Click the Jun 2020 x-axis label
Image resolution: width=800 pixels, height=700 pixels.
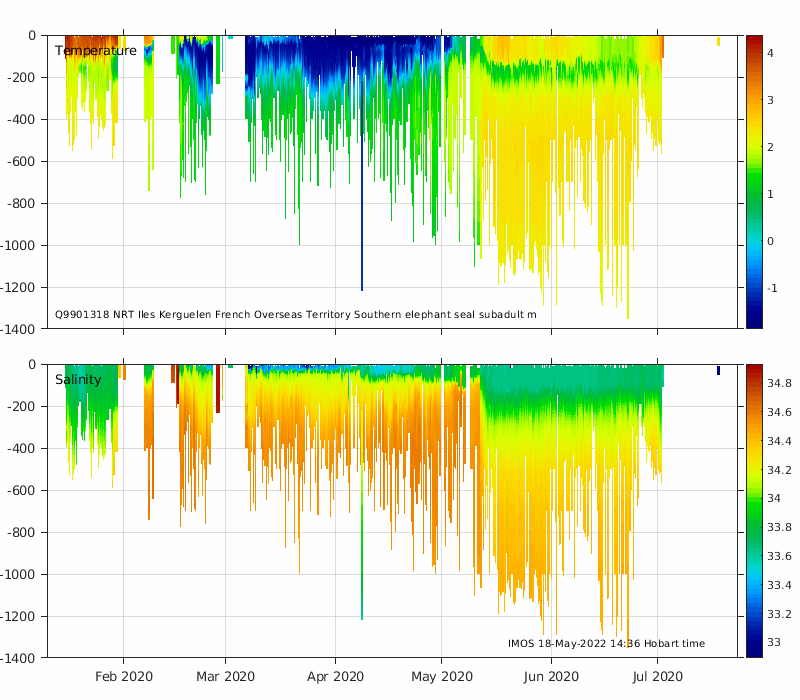pyautogui.click(x=551, y=677)
